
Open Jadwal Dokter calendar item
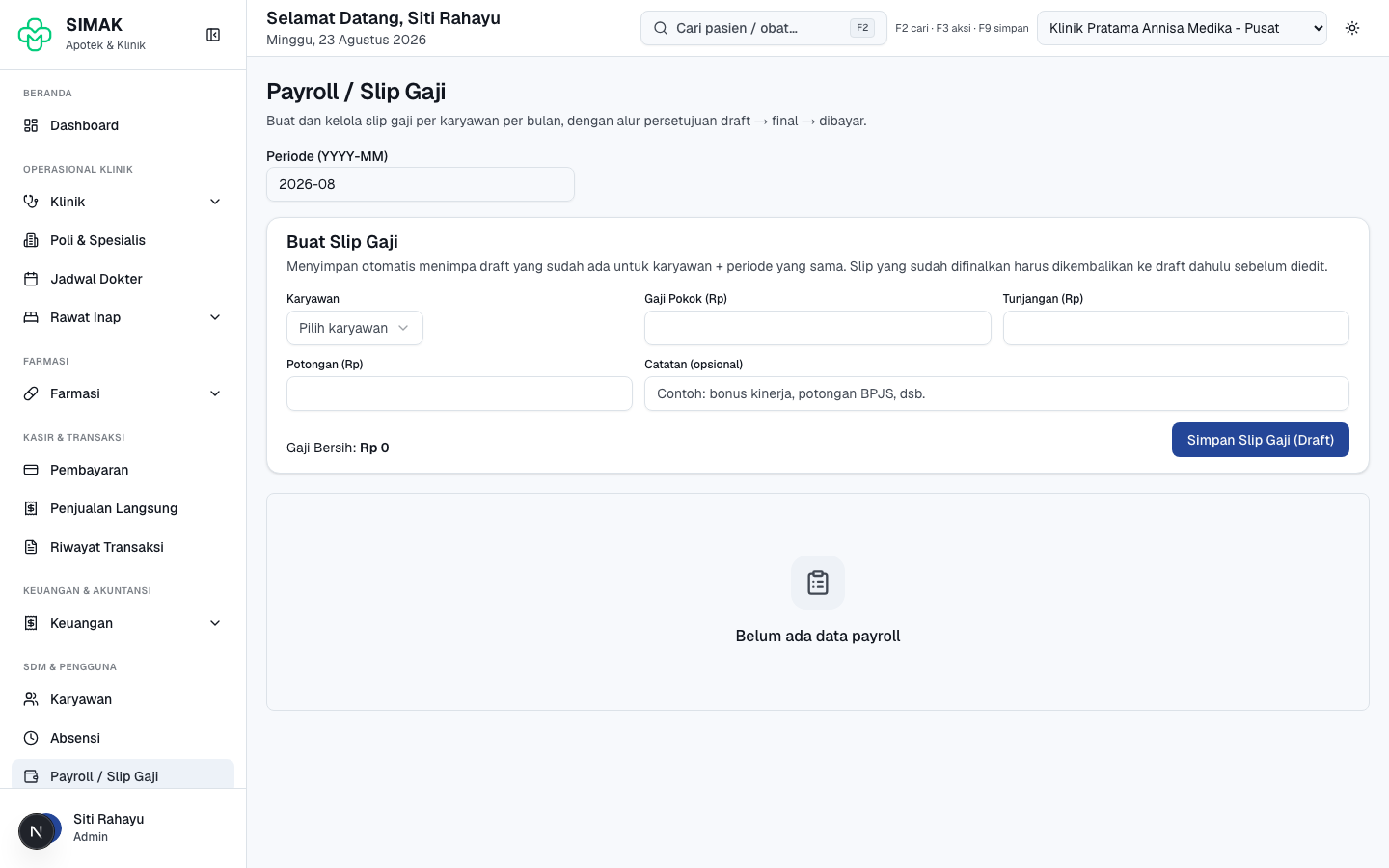tap(123, 279)
